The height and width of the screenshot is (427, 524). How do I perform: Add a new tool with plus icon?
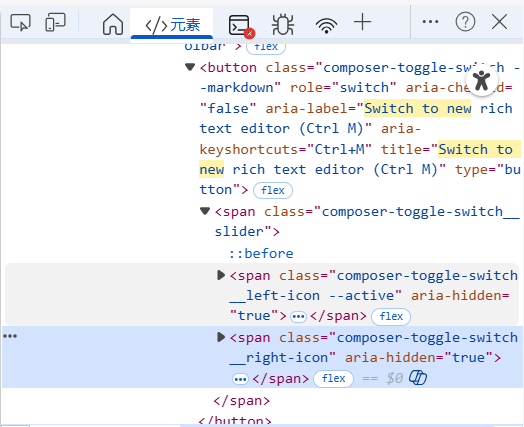tap(362, 22)
